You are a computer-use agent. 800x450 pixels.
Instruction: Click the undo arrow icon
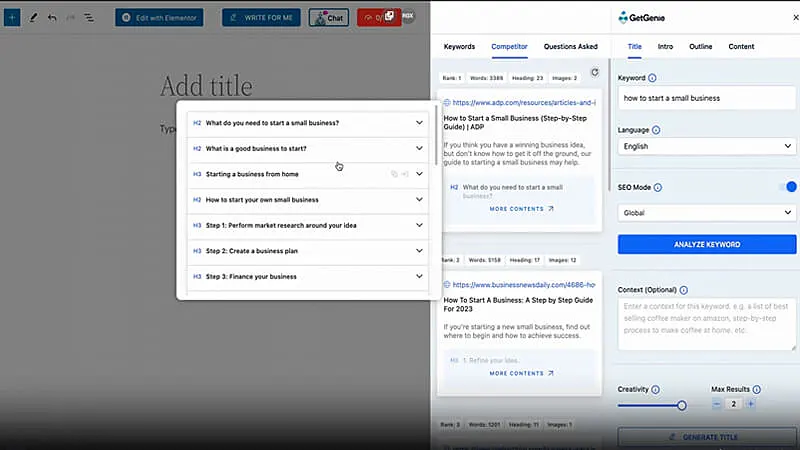coord(52,18)
